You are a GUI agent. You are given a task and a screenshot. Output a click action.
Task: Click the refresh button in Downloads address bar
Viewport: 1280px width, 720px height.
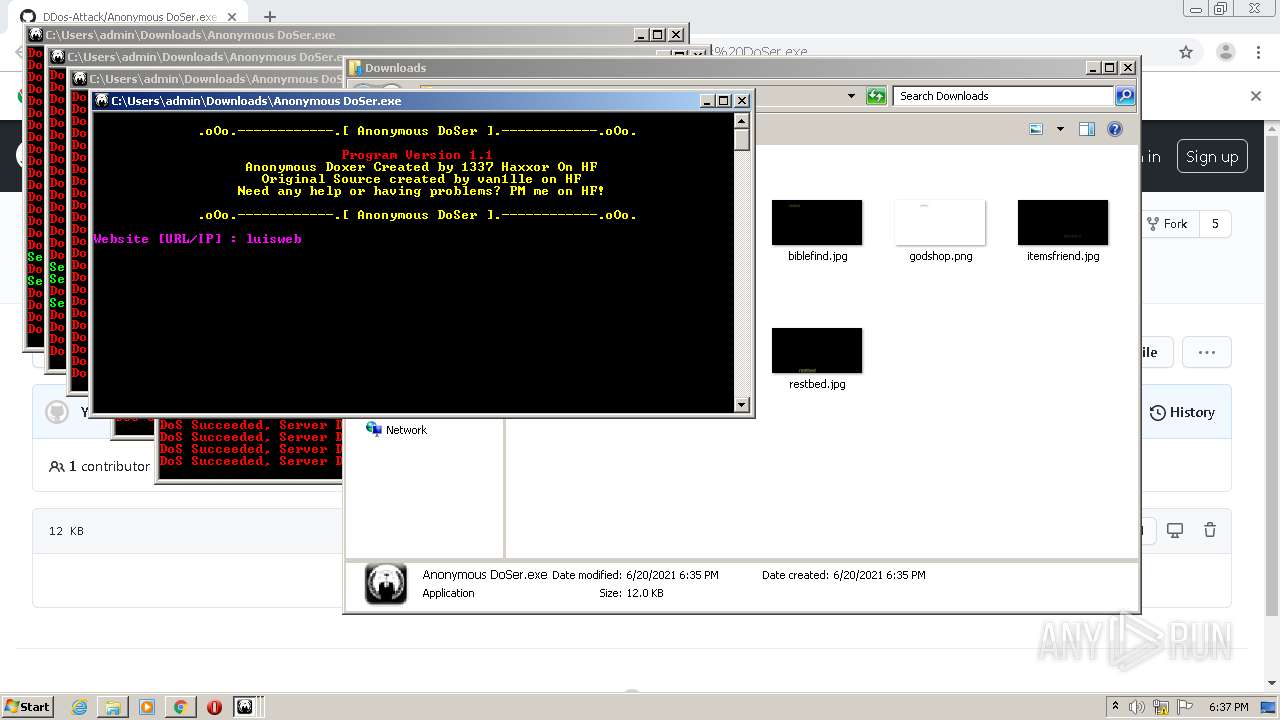876,96
